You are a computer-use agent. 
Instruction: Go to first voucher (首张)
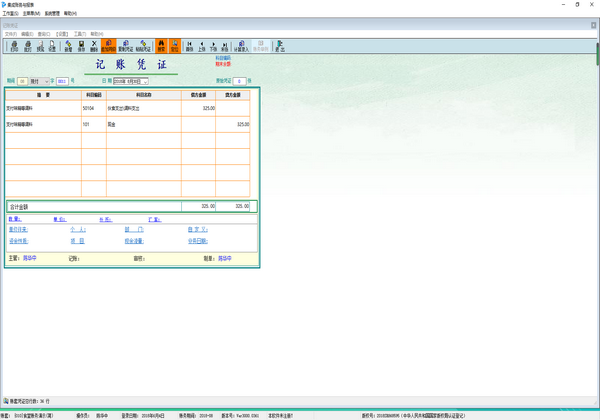click(190, 46)
